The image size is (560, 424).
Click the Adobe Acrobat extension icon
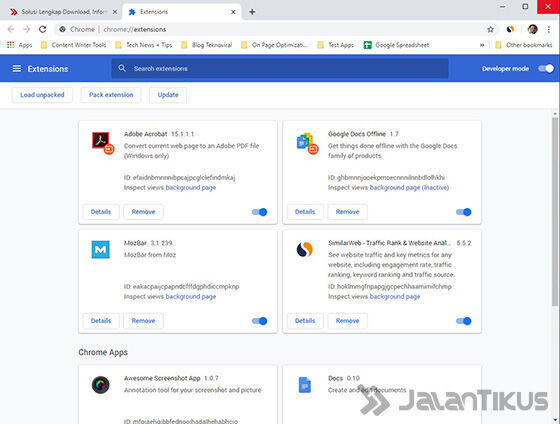(102, 143)
